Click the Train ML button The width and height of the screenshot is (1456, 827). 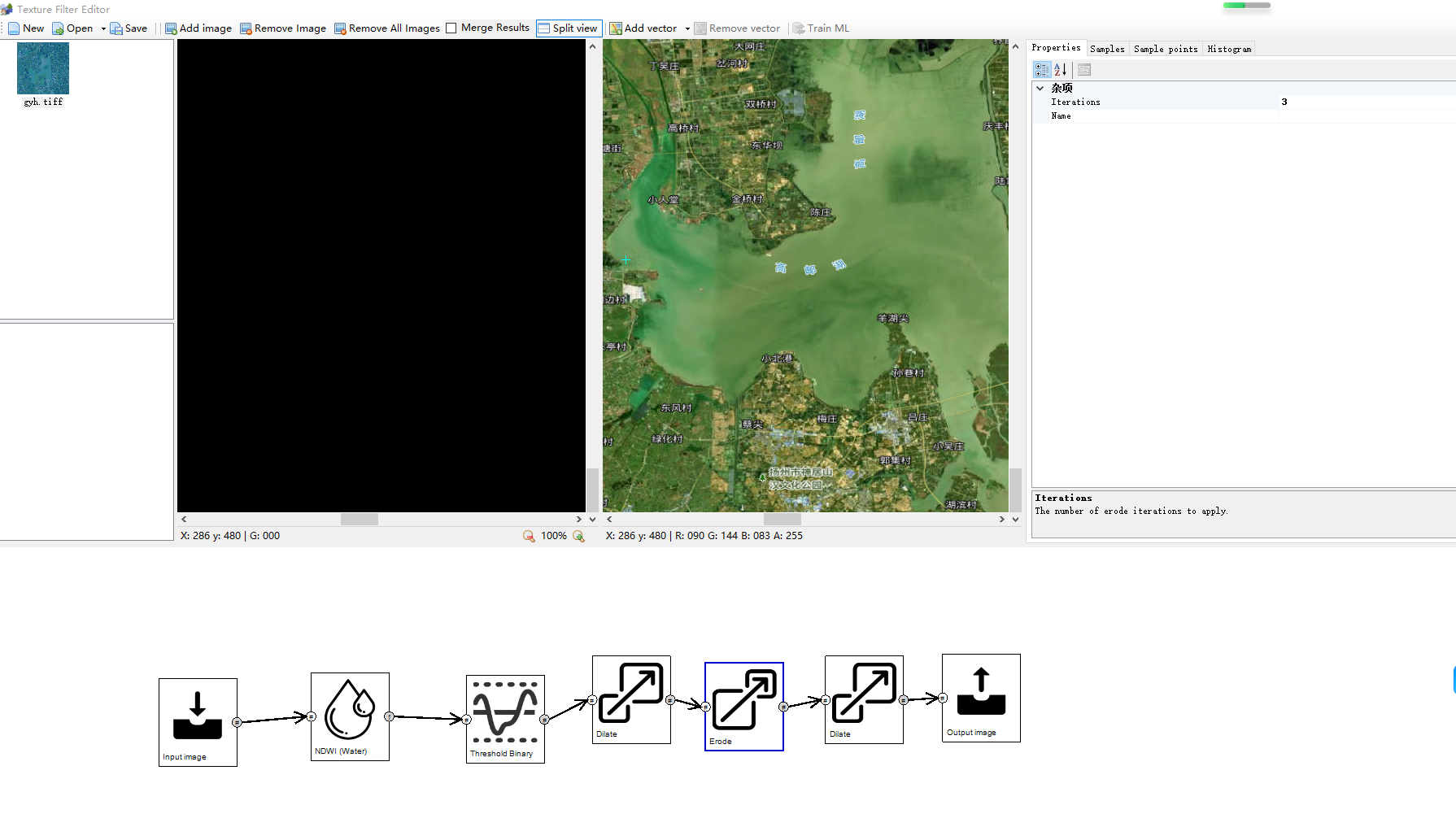[x=821, y=28]
